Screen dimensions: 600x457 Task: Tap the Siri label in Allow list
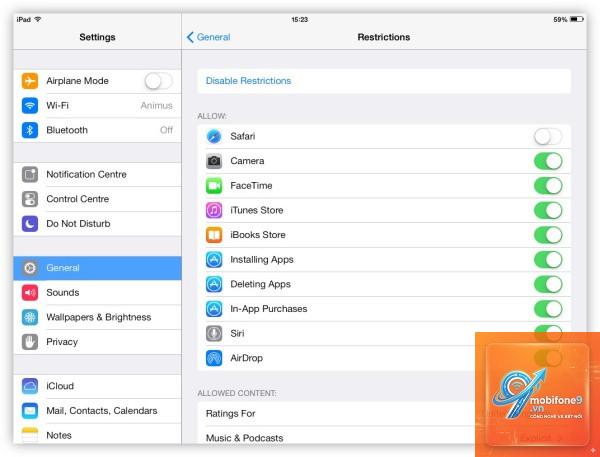(237, 333)
